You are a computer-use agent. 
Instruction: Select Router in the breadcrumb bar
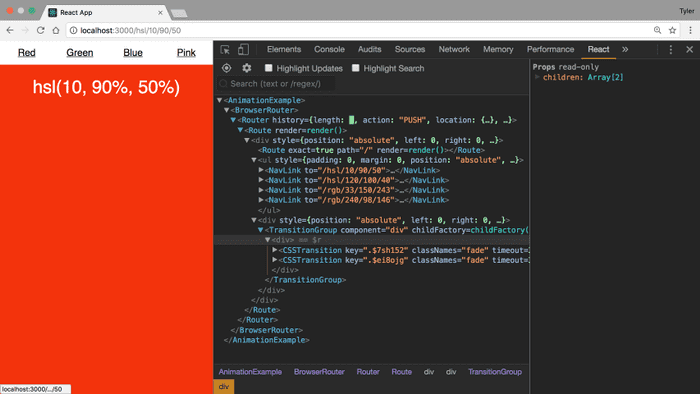(368, 372)
